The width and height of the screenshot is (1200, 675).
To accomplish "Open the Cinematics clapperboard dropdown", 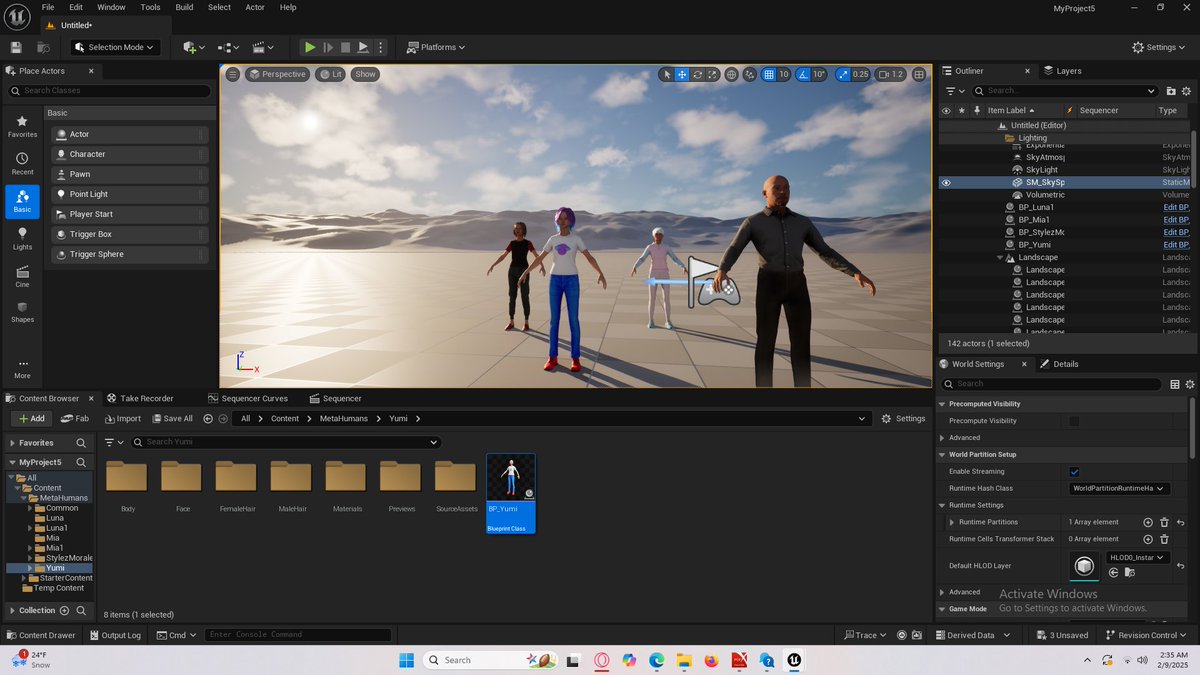I will 264,47.
